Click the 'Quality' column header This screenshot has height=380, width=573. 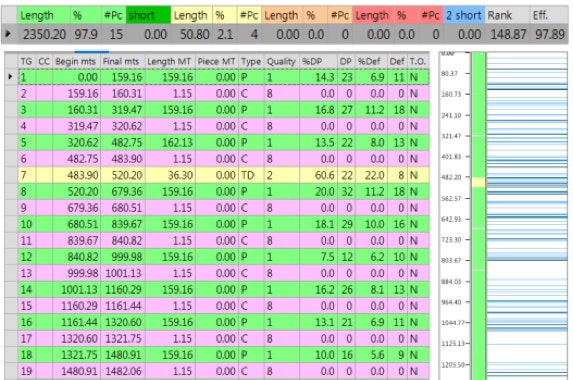281,61
